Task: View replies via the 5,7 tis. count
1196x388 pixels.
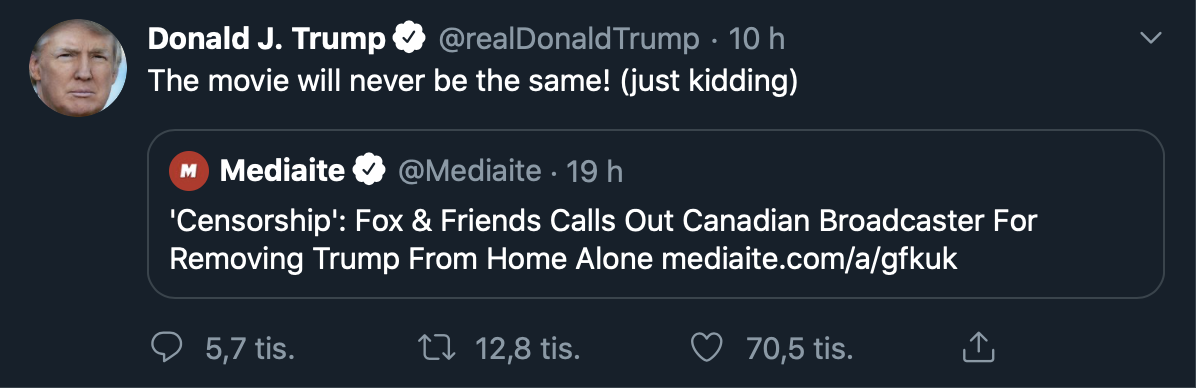Action: [250, 349]
